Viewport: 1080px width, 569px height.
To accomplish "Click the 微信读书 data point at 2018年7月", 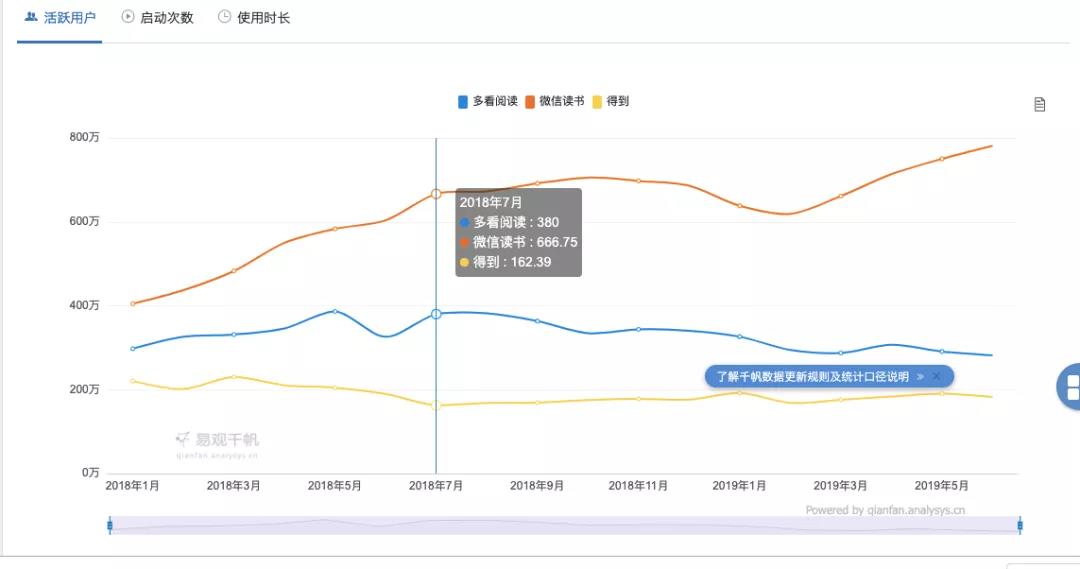I will pos(436,194).
